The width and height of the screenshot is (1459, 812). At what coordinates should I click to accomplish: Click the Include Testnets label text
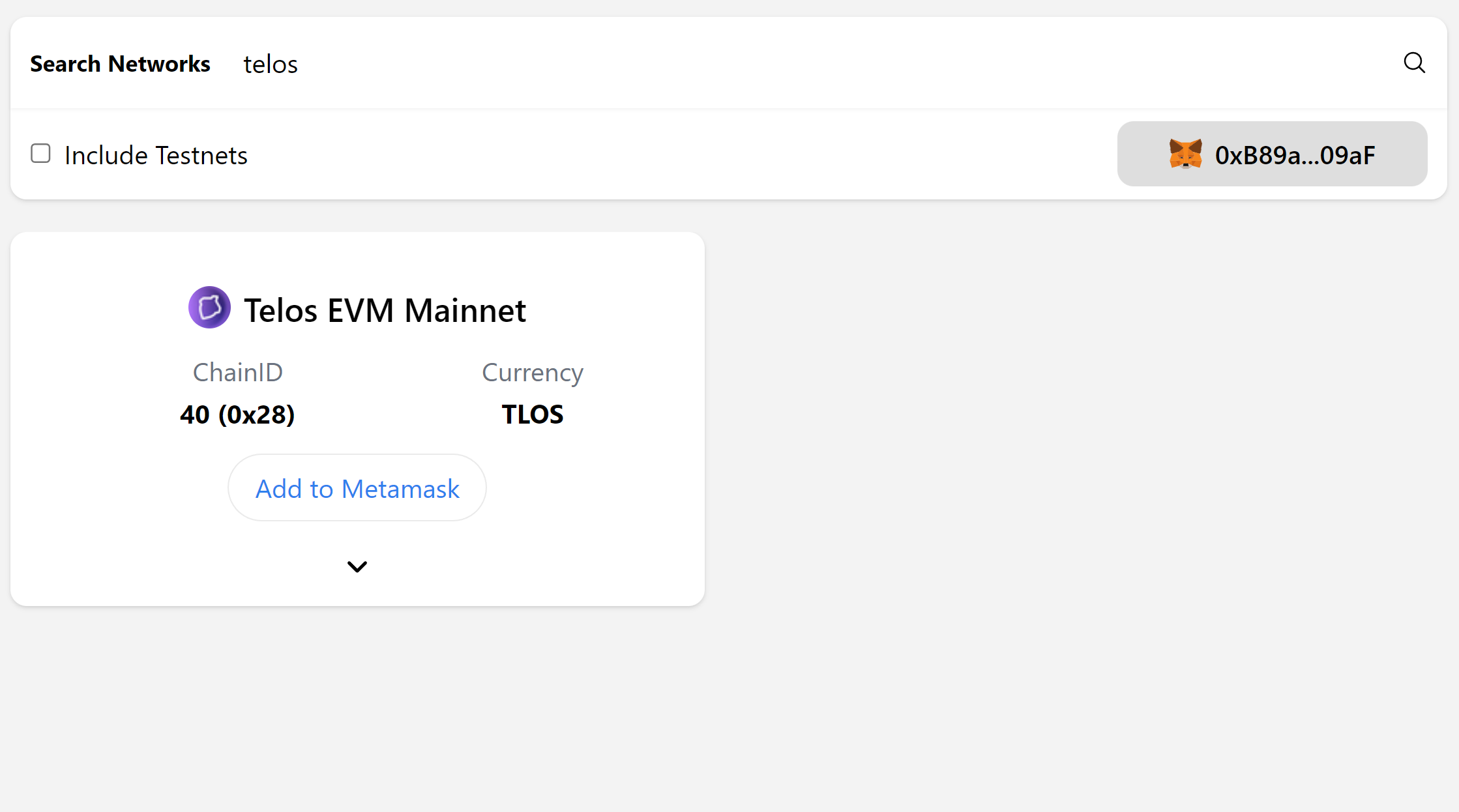tap(156, 156)
